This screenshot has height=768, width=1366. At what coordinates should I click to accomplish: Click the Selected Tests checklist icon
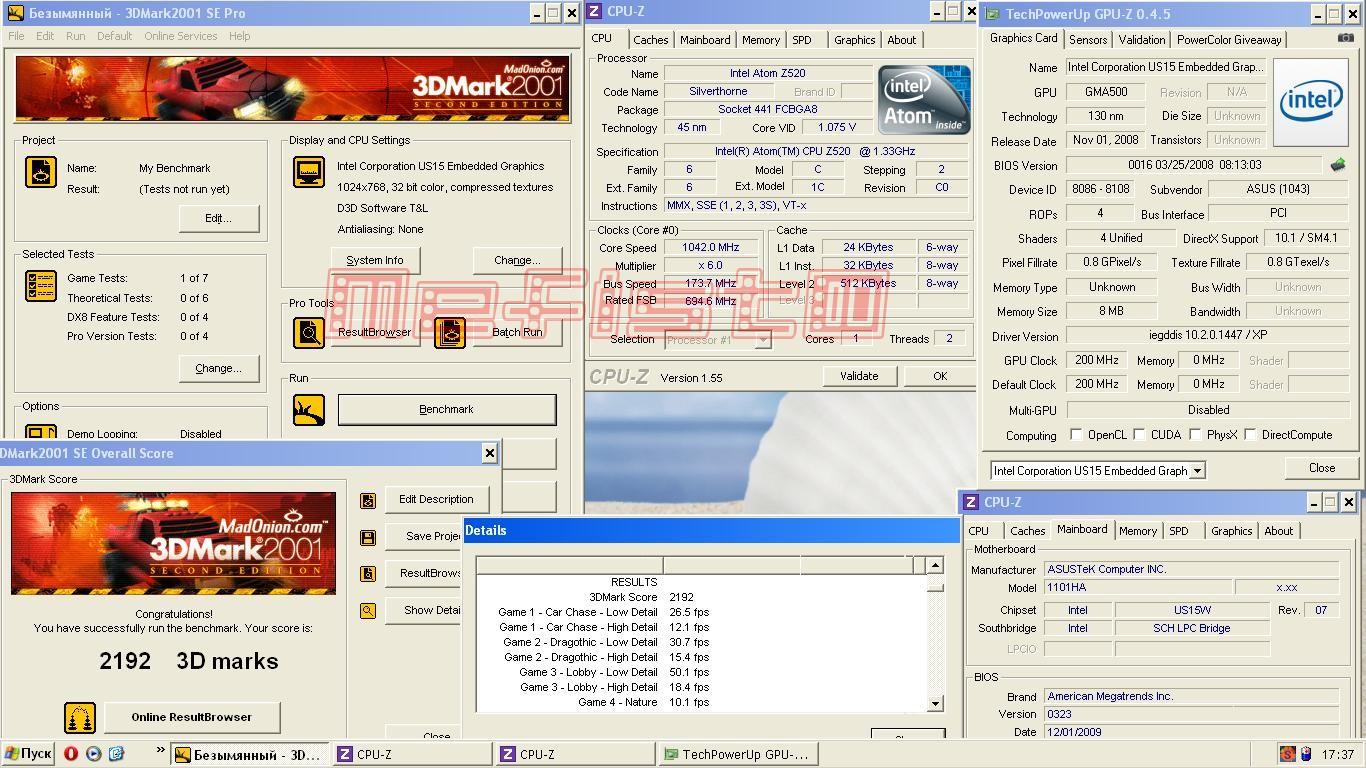41,286
